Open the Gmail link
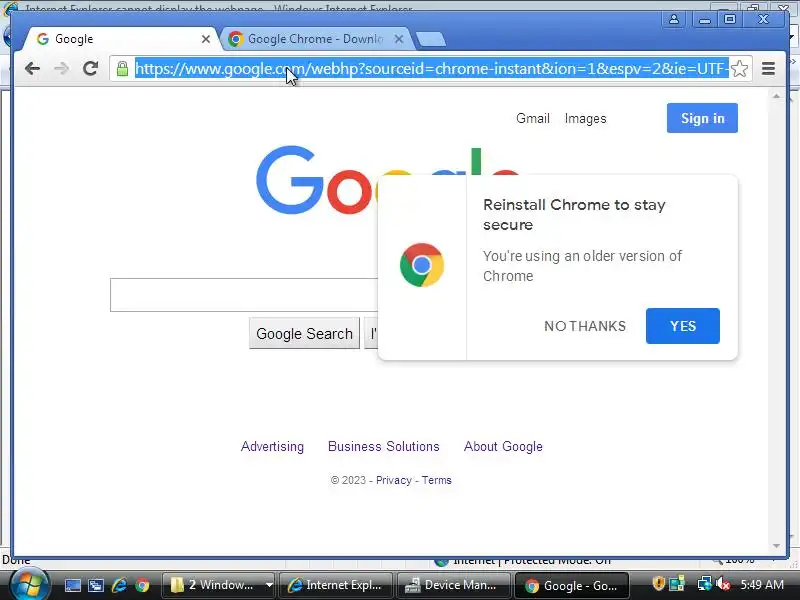The width and height of the screenshot is (800, 600). (533, 118)
